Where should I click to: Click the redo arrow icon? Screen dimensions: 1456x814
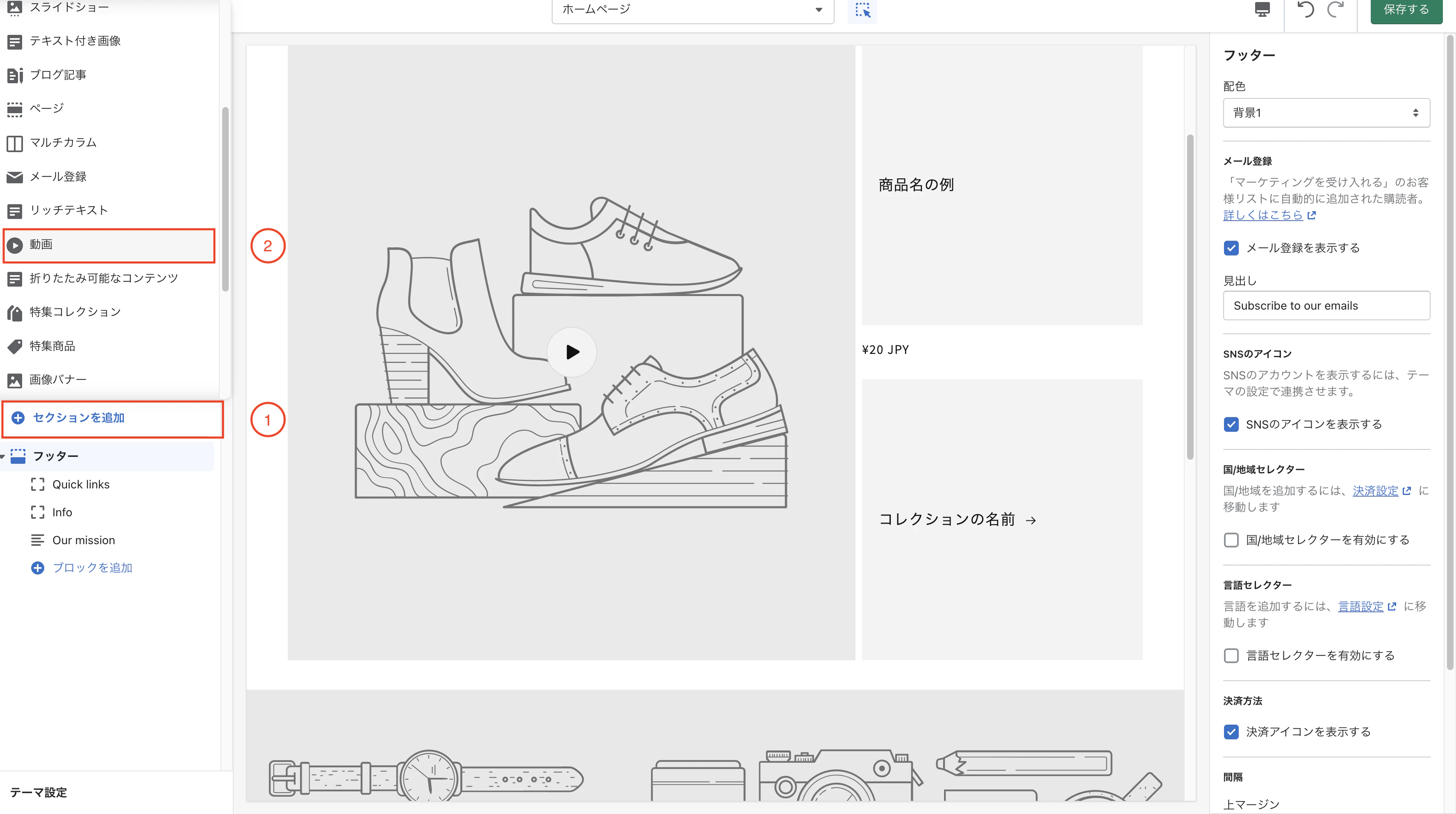1335,9
